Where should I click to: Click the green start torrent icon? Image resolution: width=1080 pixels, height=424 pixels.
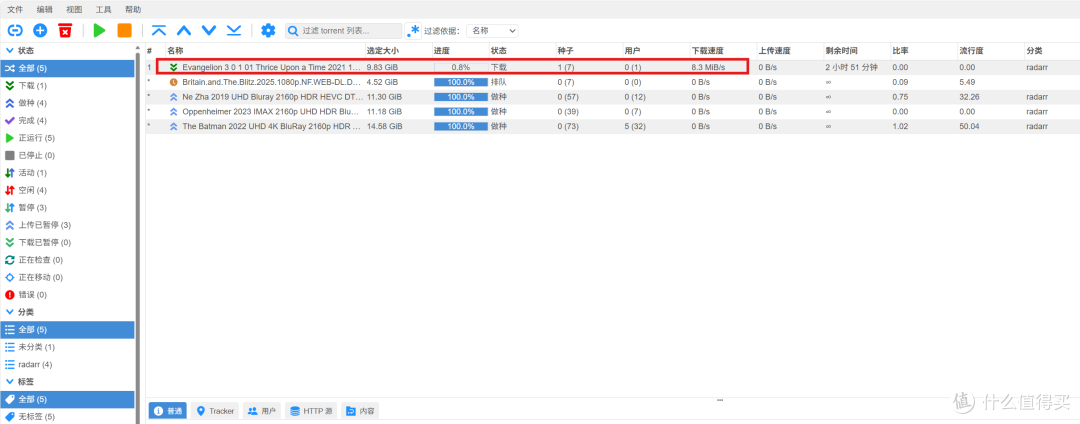coord(100,30)
